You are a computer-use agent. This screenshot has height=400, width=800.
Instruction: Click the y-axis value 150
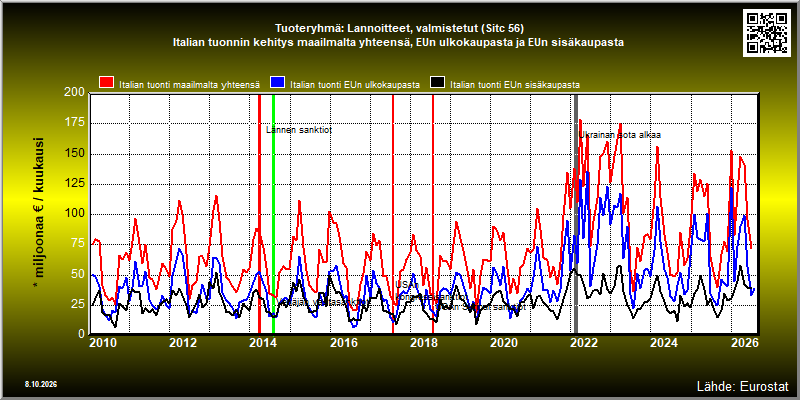(74, 154)
